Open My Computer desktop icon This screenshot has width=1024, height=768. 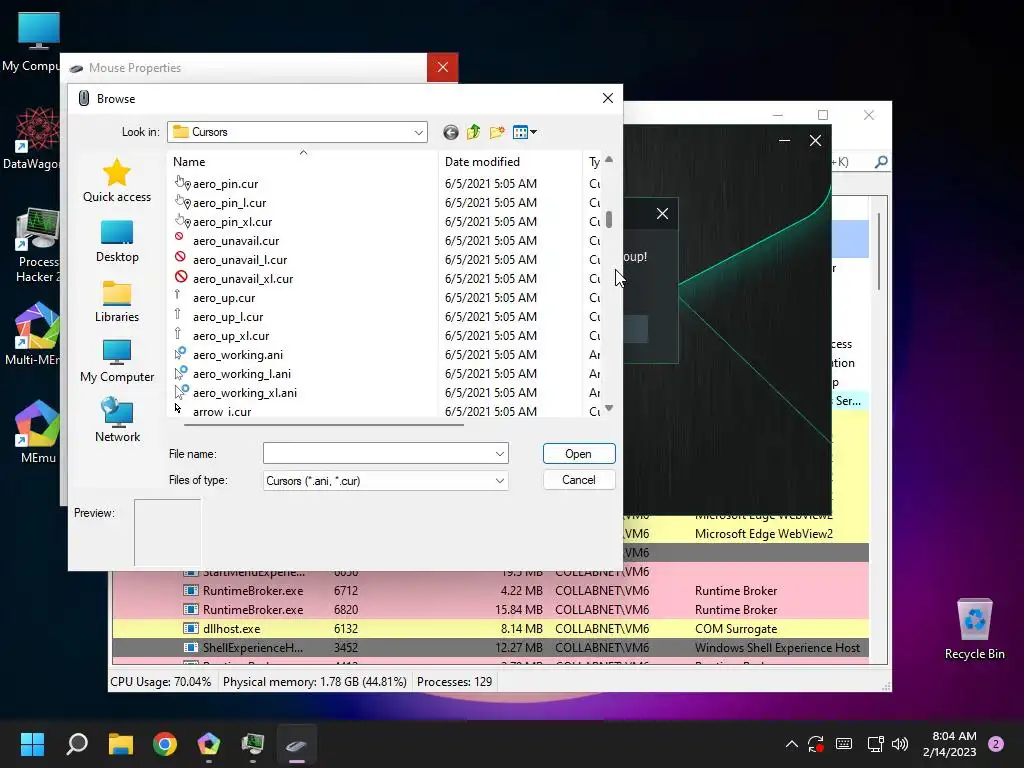31,42
